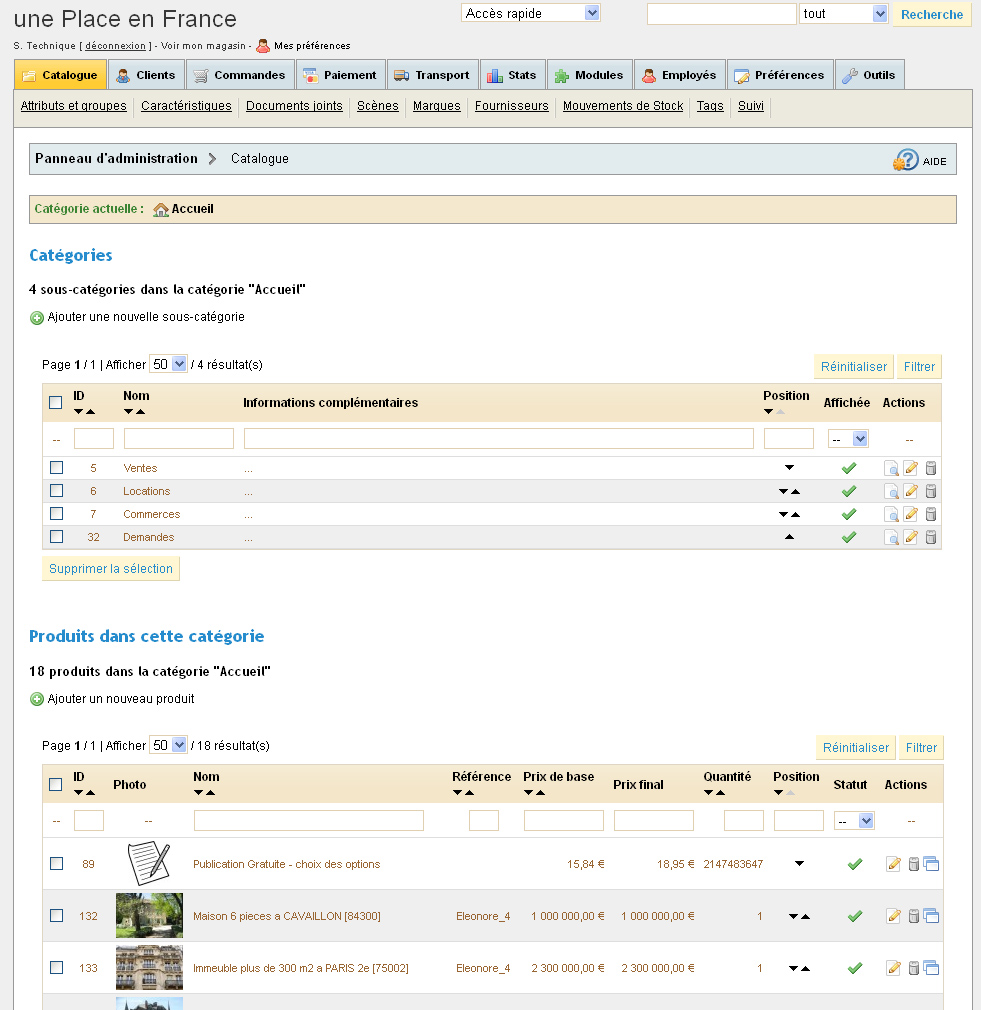Delete the Ventes category (trash icon)
The image size is (981, 1010).
click(x=931, y=468)
